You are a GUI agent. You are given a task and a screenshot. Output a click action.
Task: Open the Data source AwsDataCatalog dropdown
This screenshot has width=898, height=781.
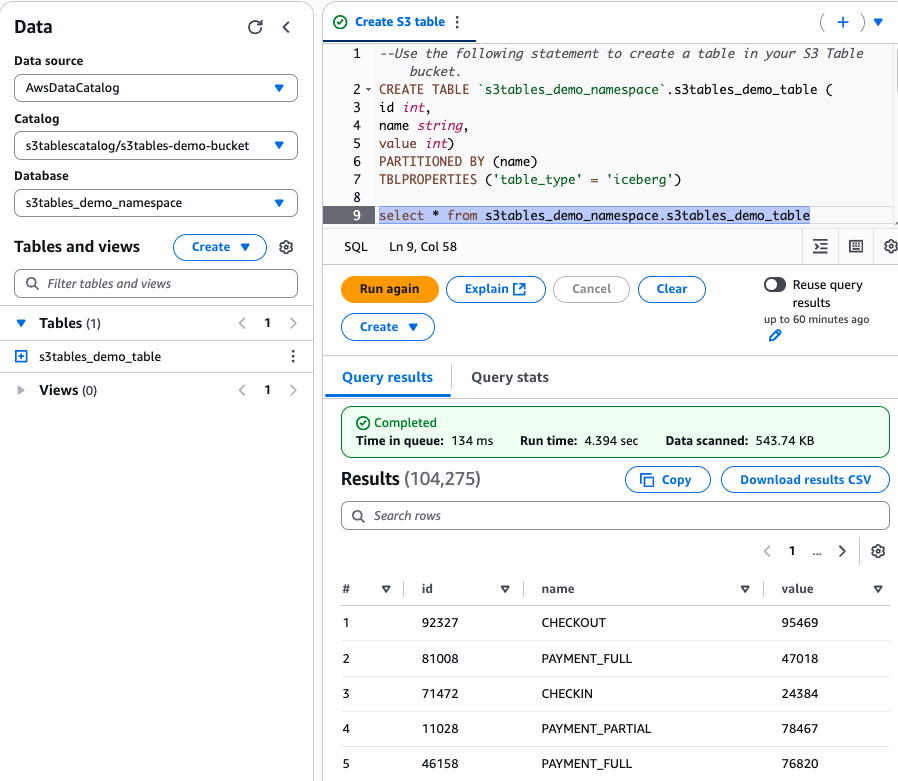tap(156, 88)
